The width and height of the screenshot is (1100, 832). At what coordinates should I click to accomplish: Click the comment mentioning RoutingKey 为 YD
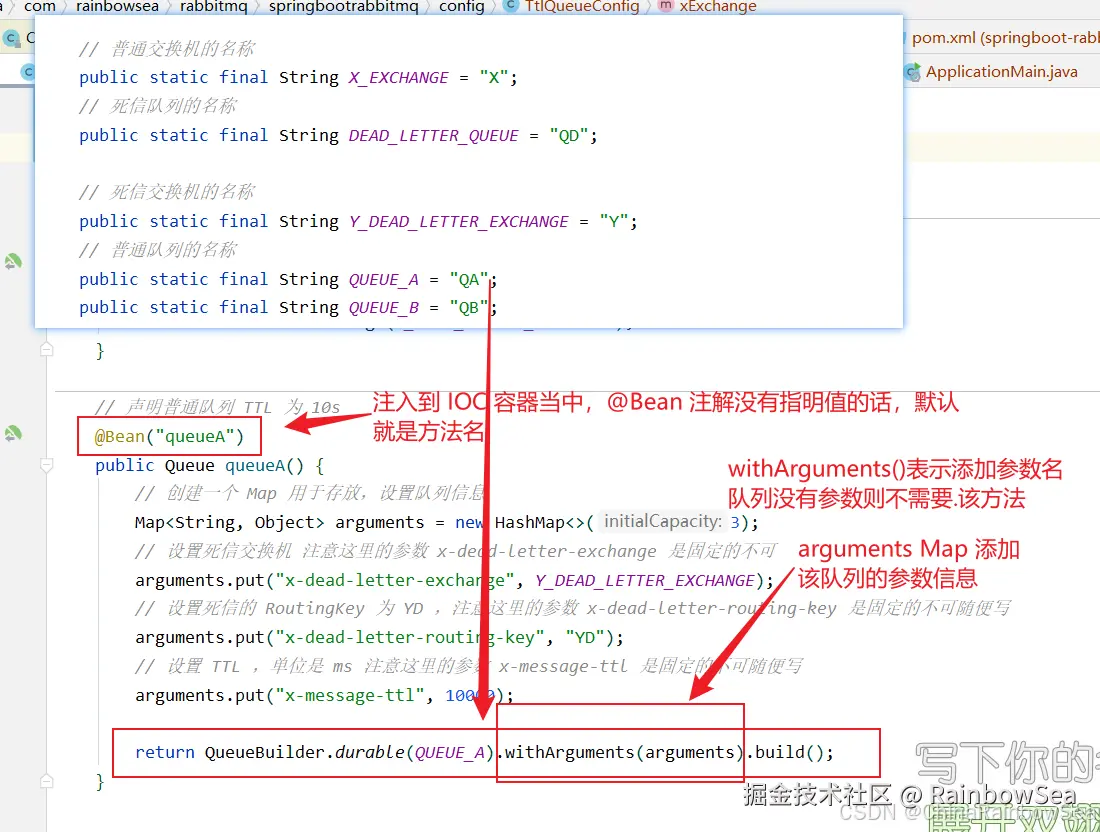tap(573, 608)
